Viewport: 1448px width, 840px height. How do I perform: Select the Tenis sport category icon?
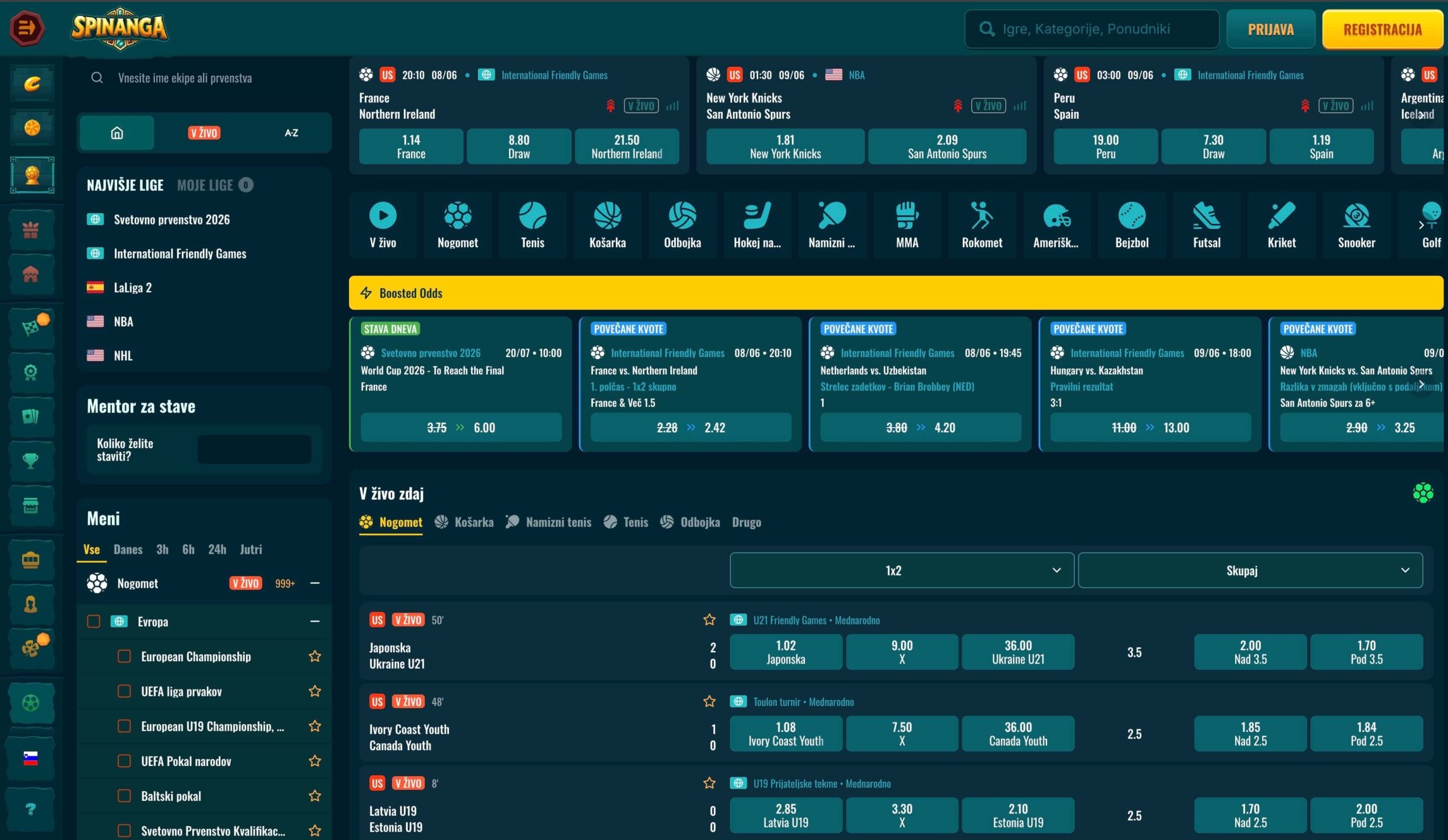pyautogui.click(x=533, y=225)
